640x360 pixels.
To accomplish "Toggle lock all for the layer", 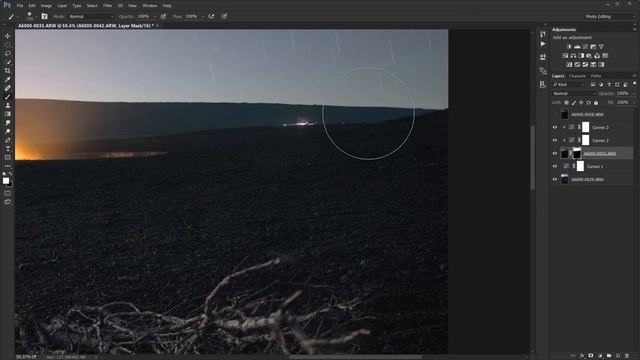I will point(596,102).
